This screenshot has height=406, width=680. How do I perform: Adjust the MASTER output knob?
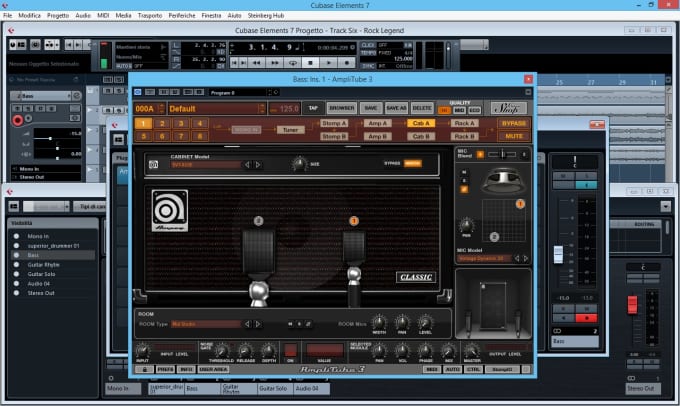pyautogui.click(x=471, y=350)
